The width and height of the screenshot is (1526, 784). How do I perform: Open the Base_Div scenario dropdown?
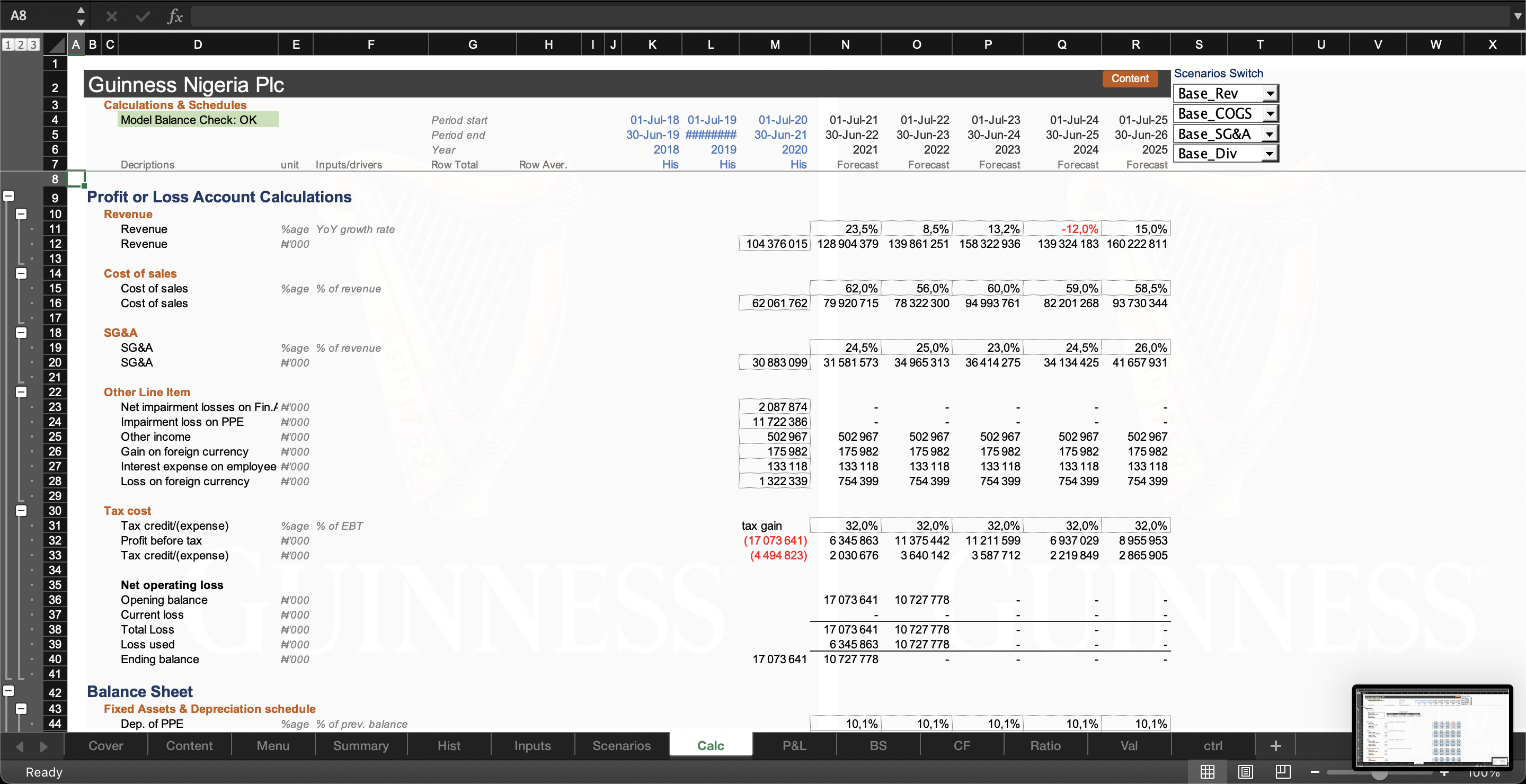[x=1270, y=154]
